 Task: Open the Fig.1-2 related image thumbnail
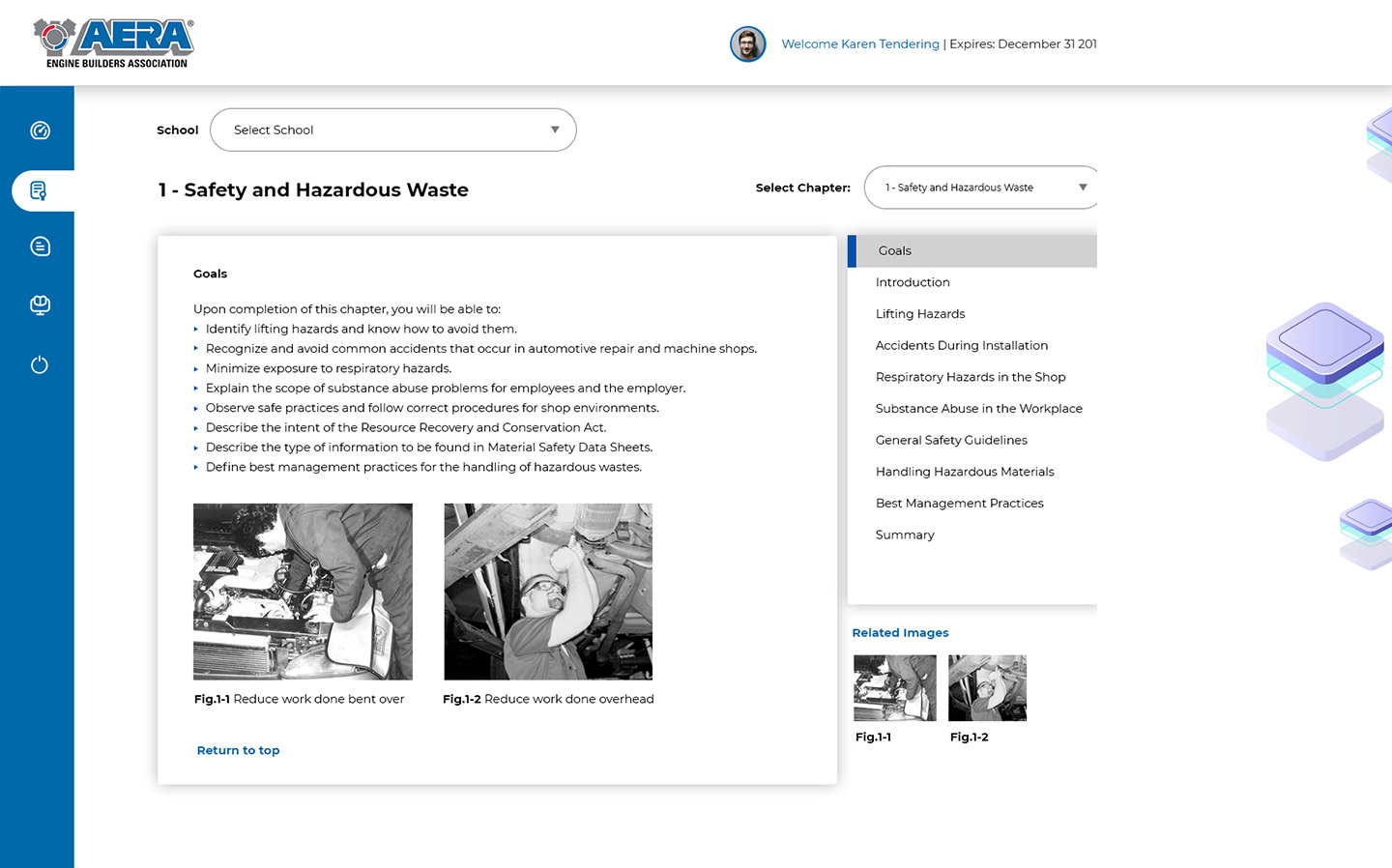point(987,688)
